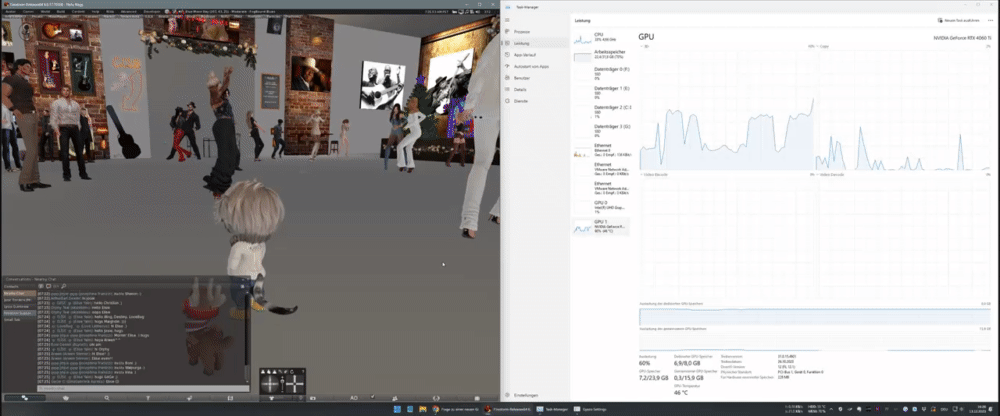
Task: Open Einstellungen in Task Manager
Action: [535, 395]
